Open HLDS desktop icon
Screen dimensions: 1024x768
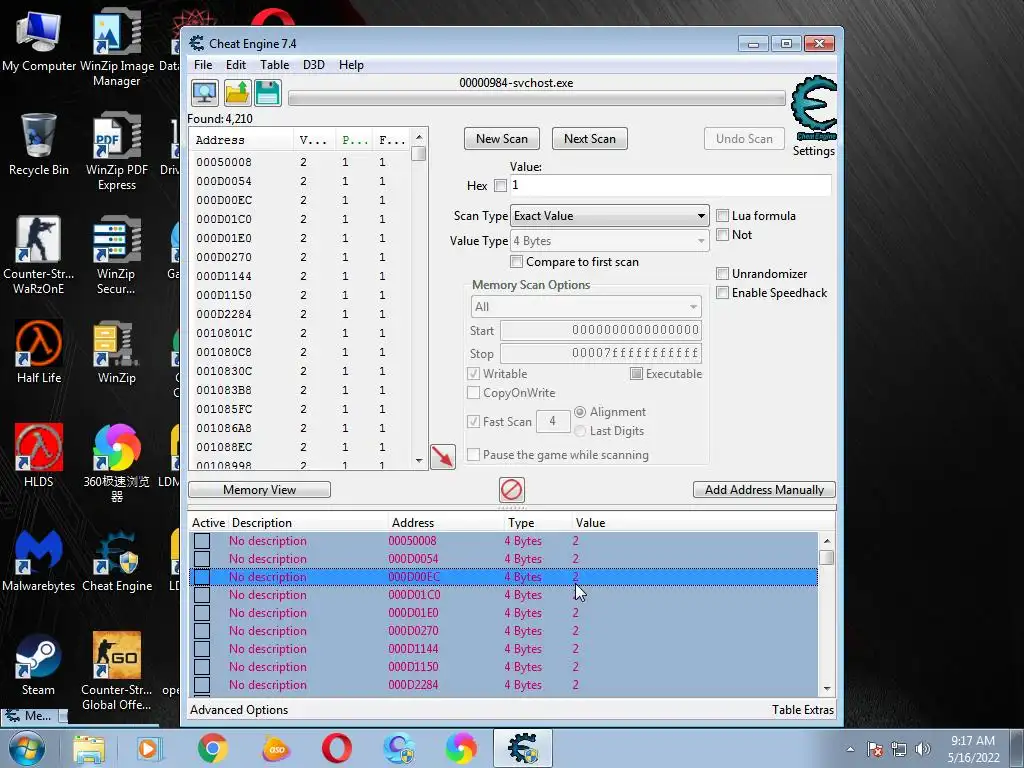coord(39,456)
